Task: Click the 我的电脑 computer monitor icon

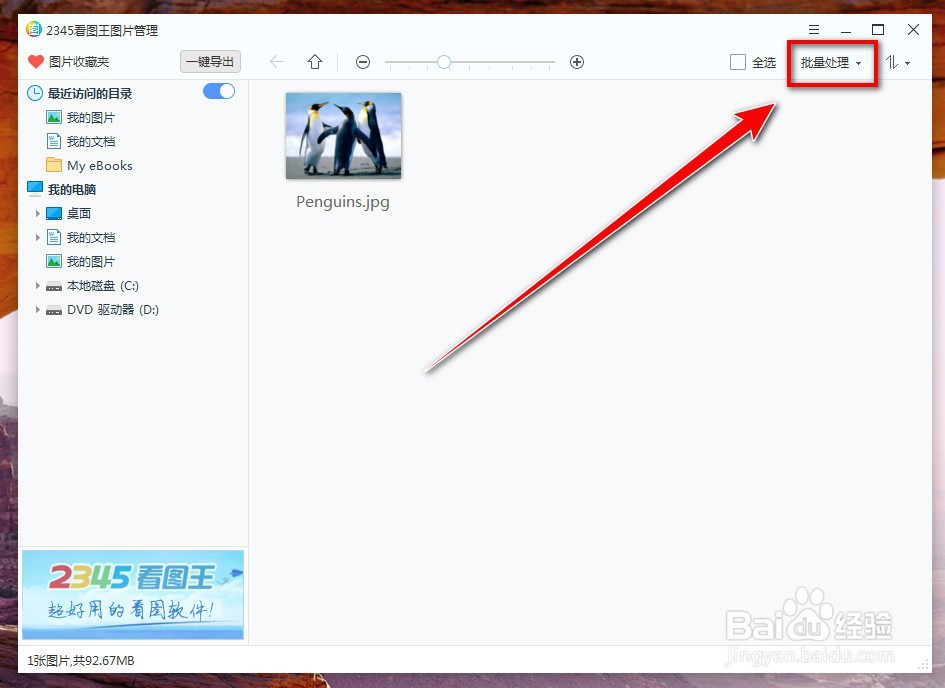Action: [35, 189]
